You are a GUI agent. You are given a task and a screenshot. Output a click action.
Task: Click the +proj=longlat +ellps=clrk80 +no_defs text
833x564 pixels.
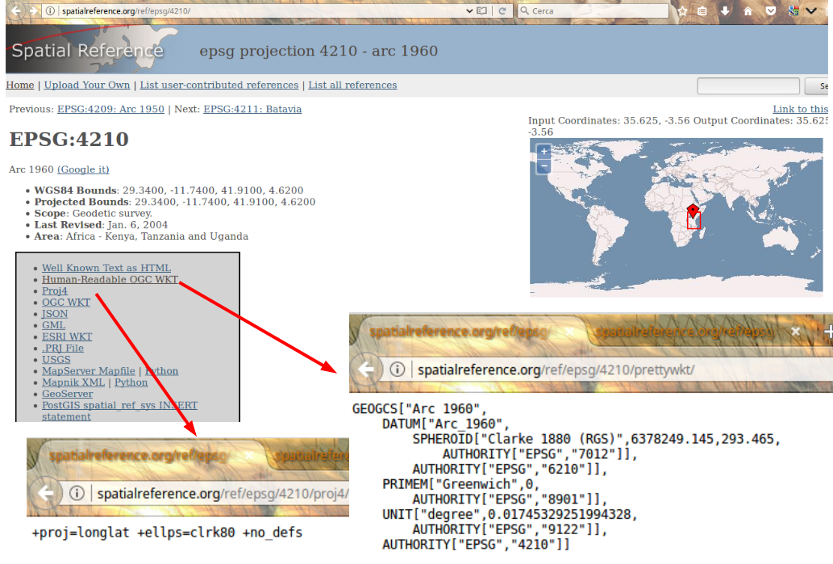(x=167, y=533)
